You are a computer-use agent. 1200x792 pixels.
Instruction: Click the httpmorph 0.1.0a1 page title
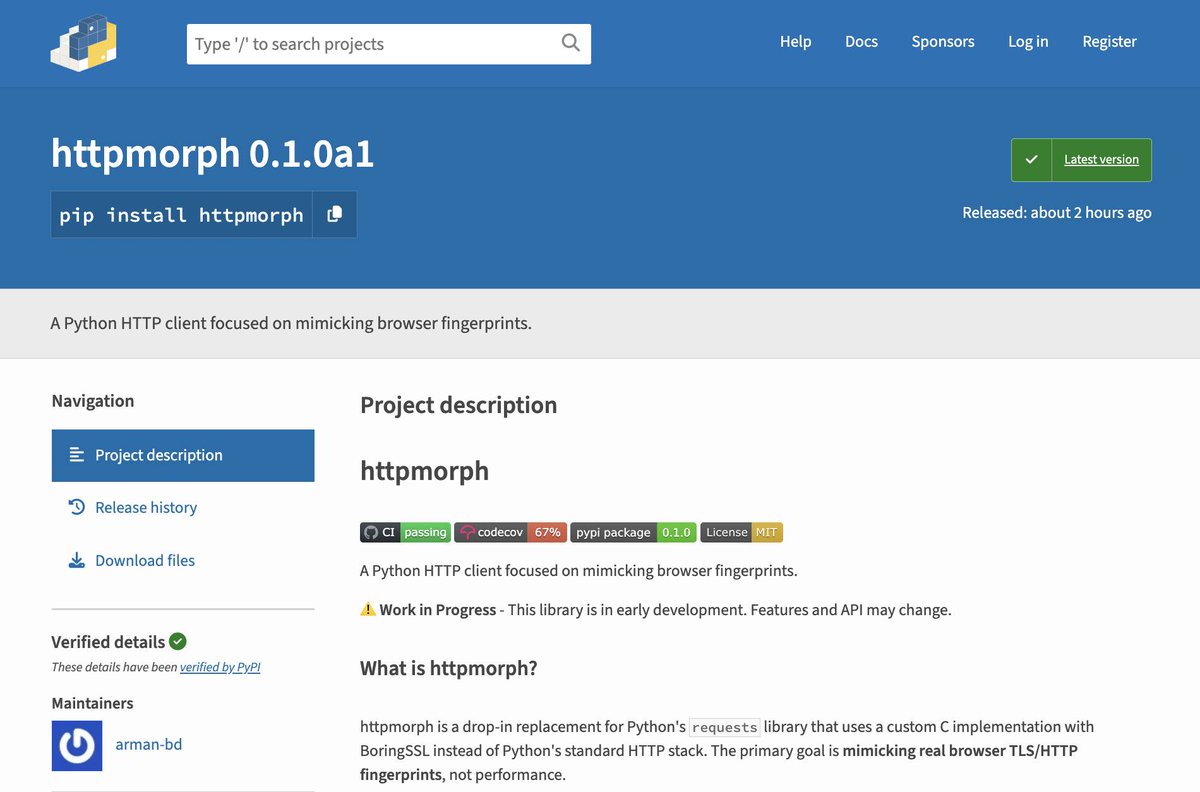pyautogui.click(x=212, y=154)
